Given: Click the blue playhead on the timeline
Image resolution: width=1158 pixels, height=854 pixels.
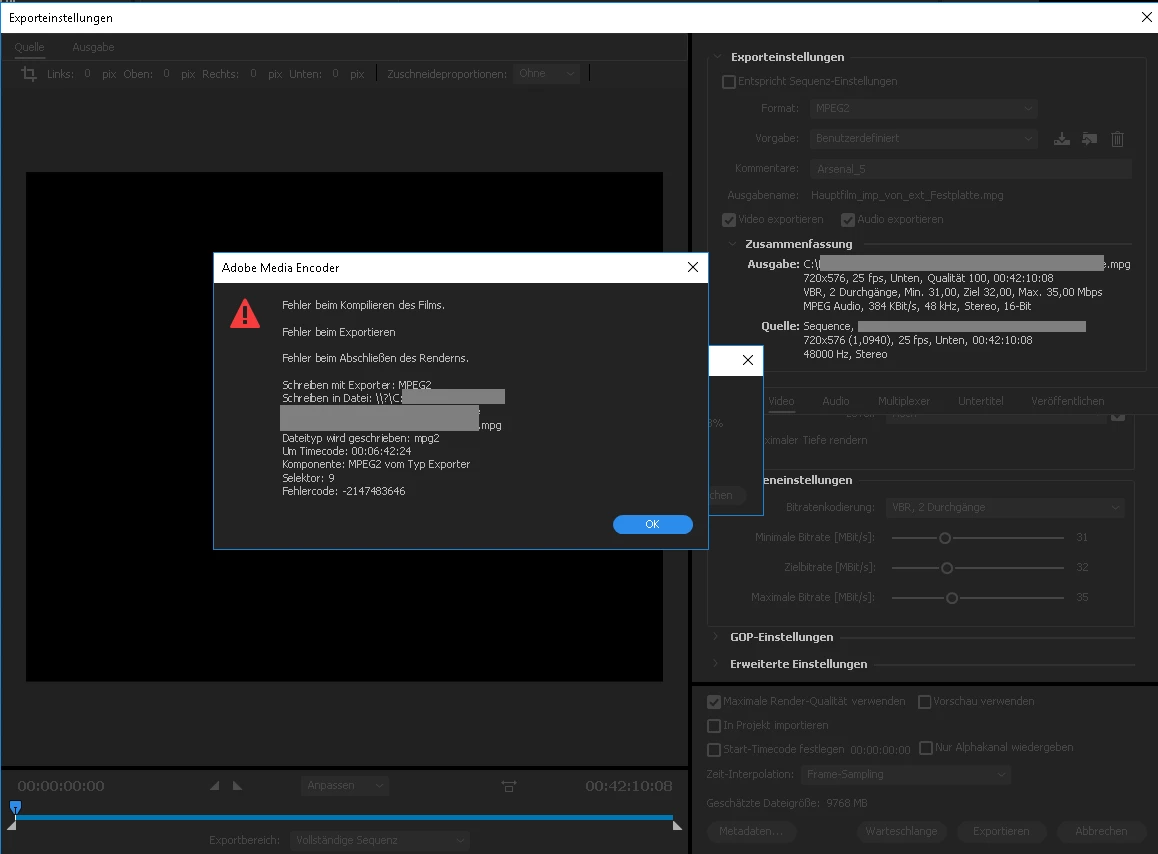Looking at the screenshot, I should click(15, 807).
